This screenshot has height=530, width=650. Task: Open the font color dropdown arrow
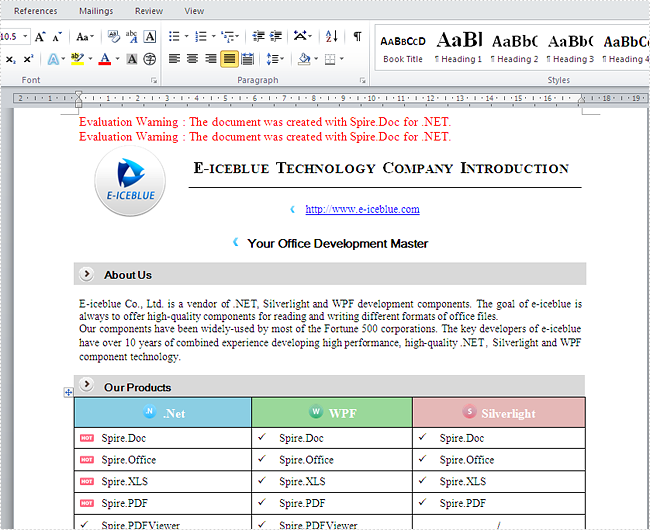tap(118, 59)
